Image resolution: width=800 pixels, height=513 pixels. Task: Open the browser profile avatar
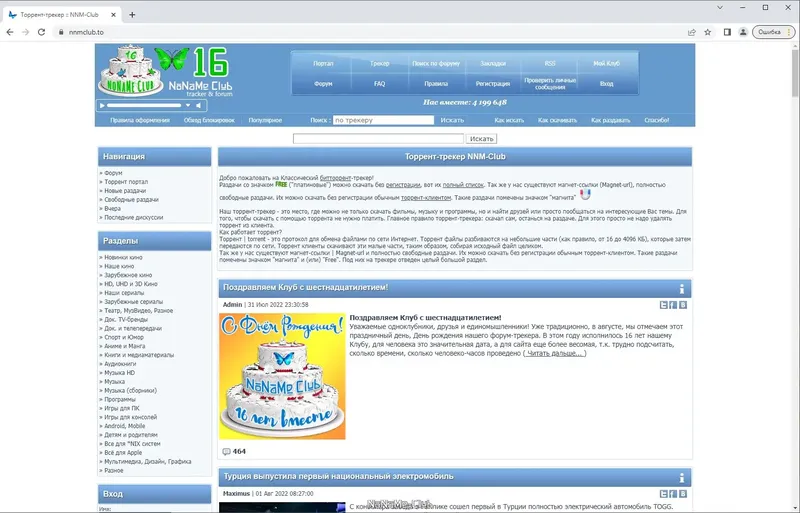743,32
